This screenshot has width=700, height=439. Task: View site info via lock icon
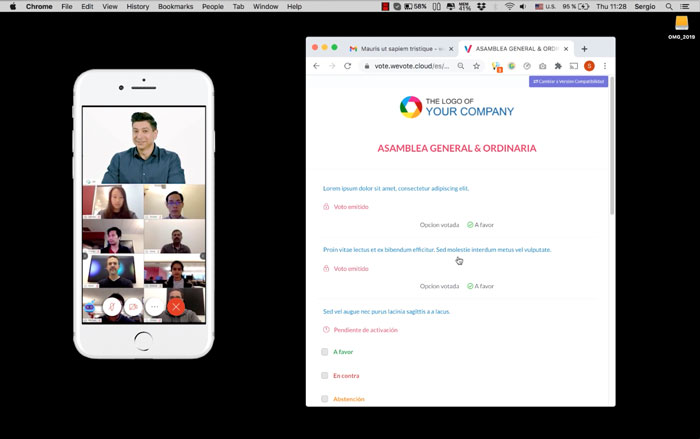[367, 66]
